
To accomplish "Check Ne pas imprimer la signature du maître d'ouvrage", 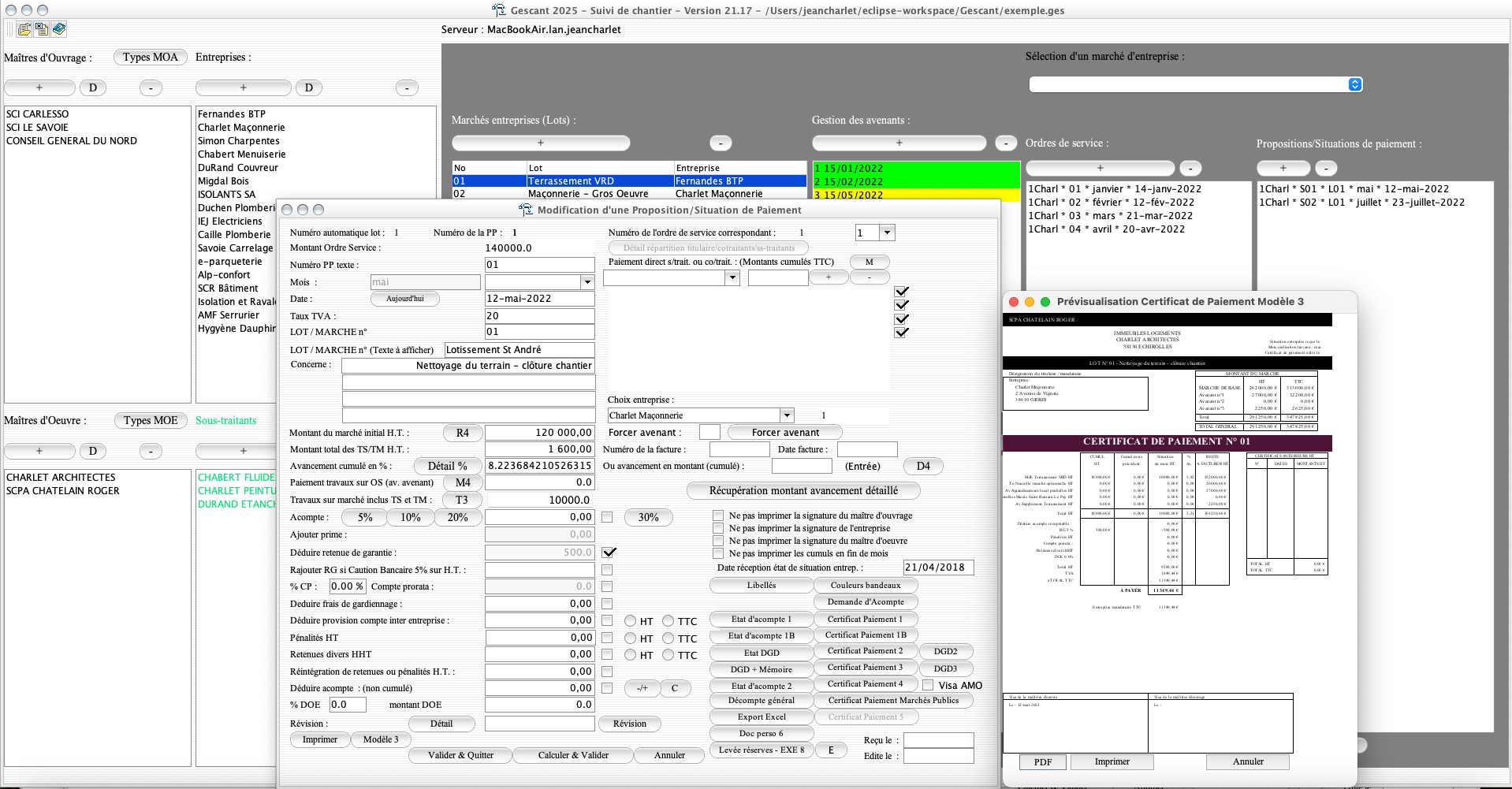I will coord(718,515).
